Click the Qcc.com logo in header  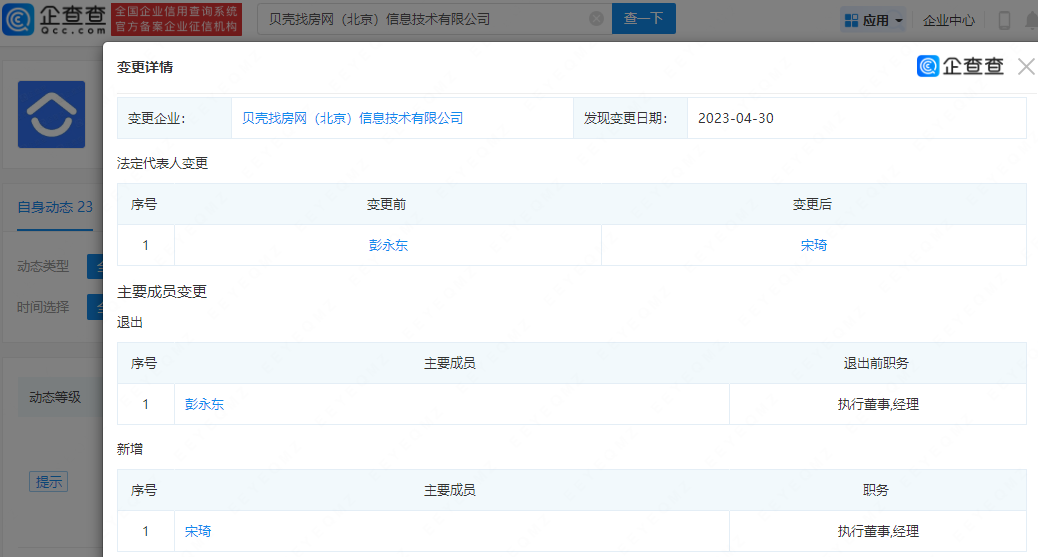click(x=53, y=19)
